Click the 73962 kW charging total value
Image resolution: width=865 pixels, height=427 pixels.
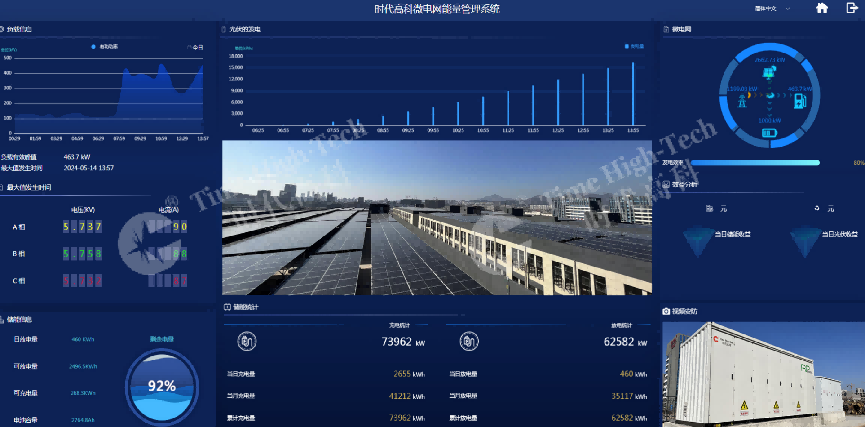tap(404, 342)
